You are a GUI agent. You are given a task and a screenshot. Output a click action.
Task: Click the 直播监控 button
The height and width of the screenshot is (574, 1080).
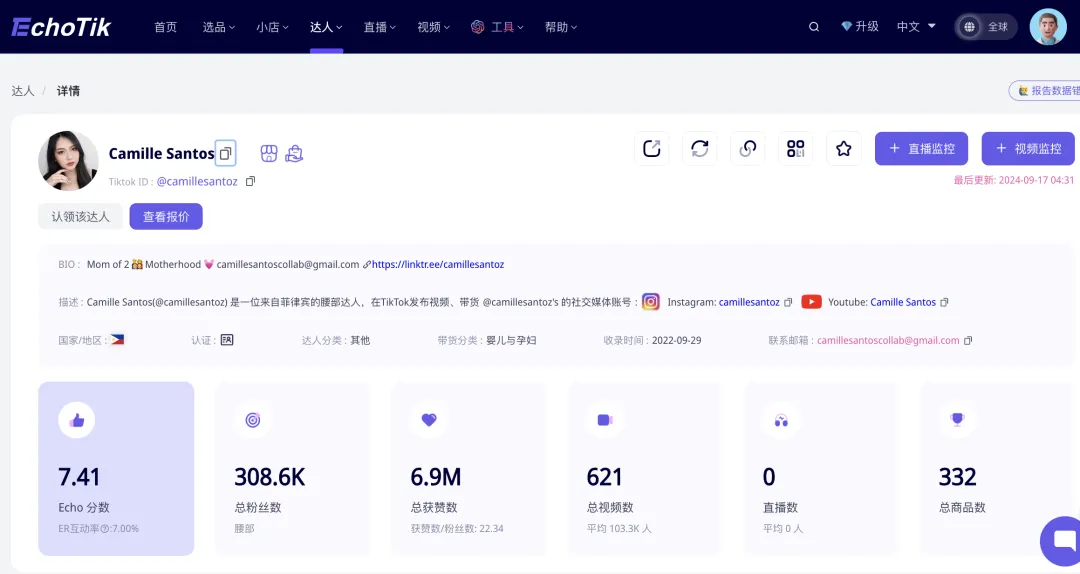921,148
